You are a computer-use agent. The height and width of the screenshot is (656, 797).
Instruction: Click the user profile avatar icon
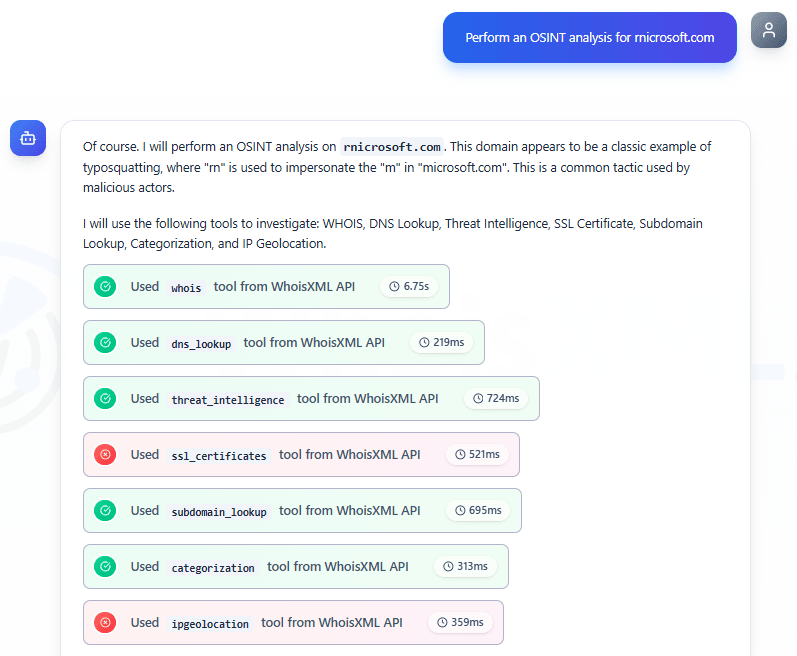pos(768,30)
